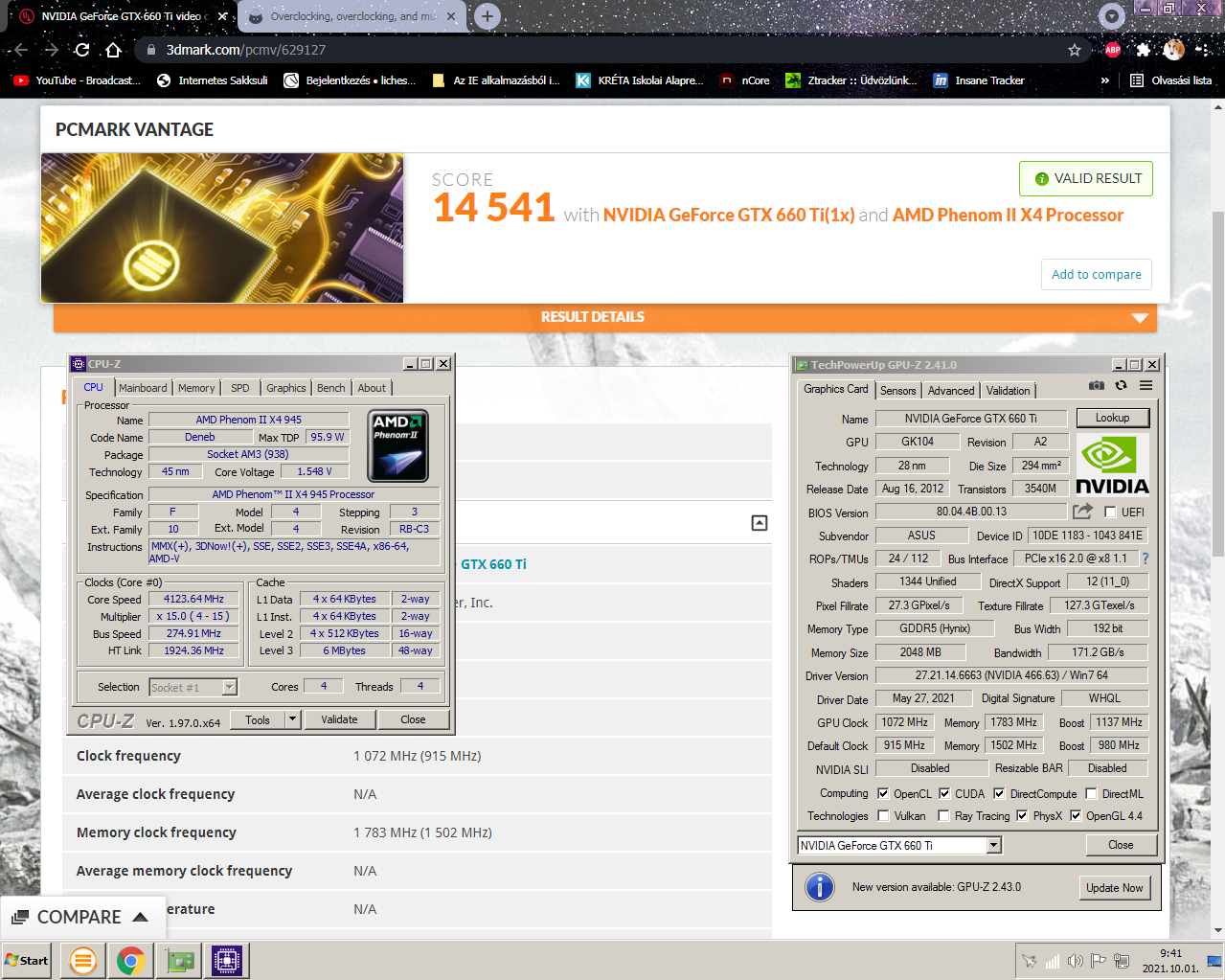
Task: Open the Olvasási lista reading list
Action: [1170, 80]
